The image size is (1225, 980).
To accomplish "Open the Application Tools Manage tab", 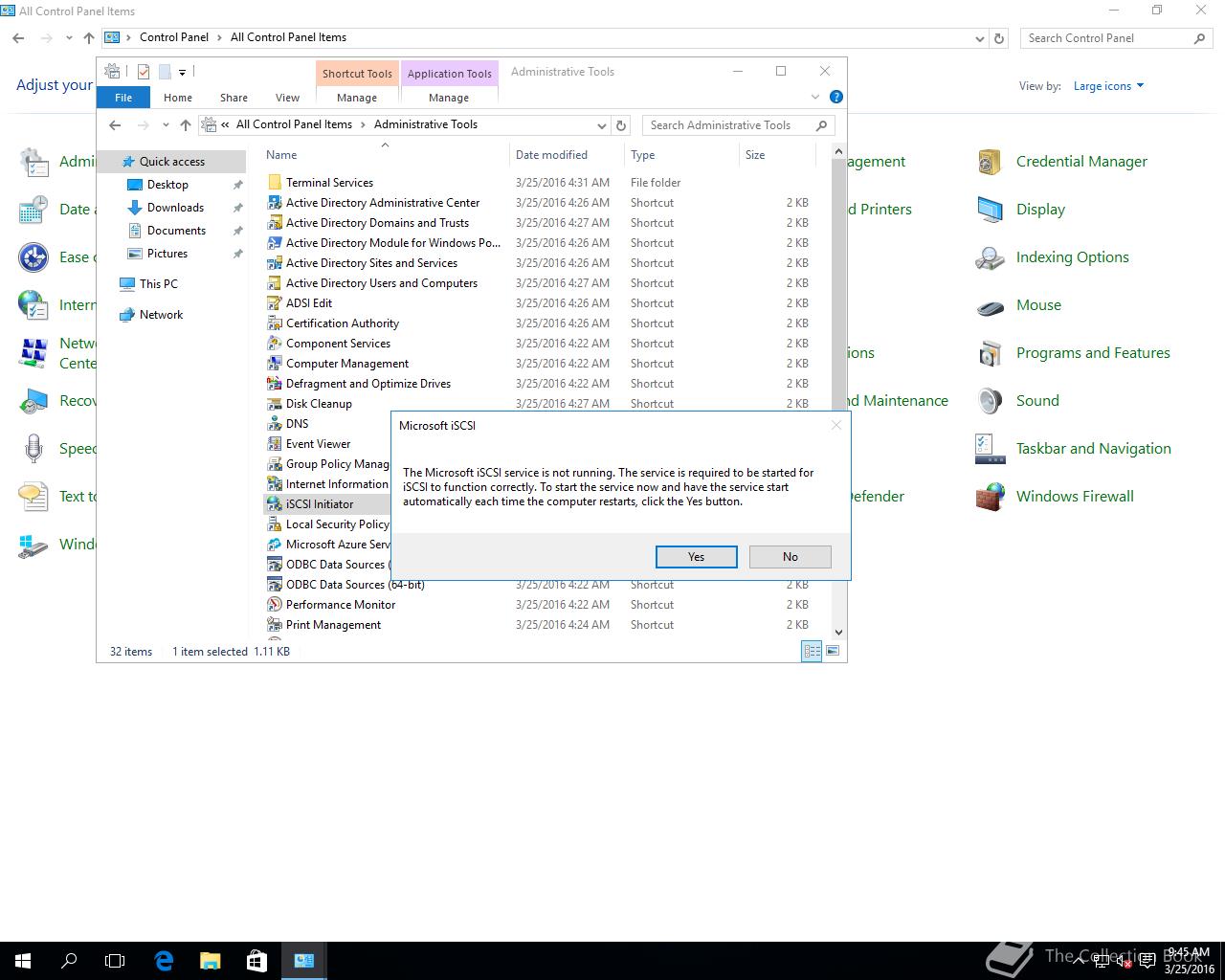I will tap(449, 98).
